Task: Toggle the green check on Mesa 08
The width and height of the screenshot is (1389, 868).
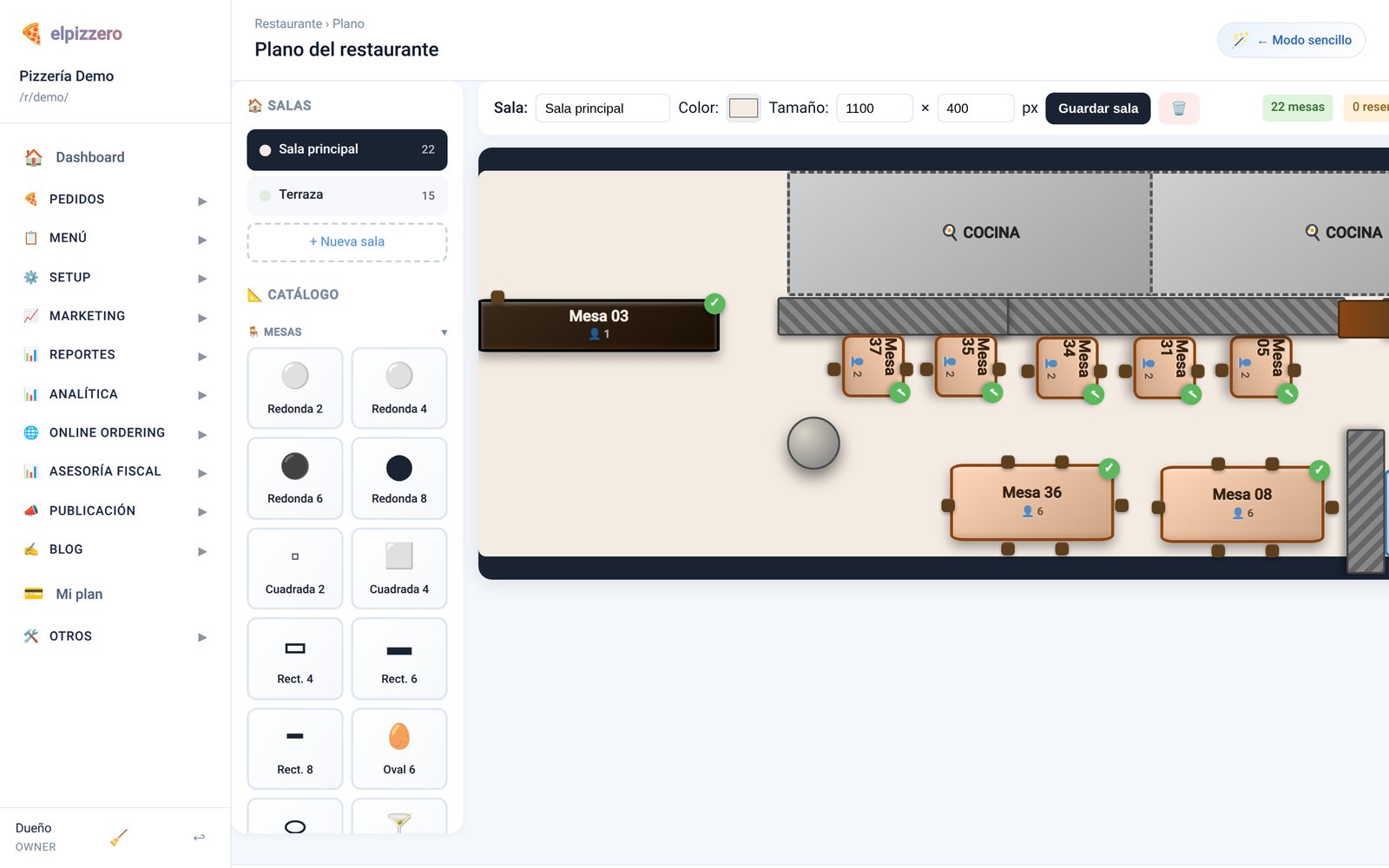Action: (1319, 470)
